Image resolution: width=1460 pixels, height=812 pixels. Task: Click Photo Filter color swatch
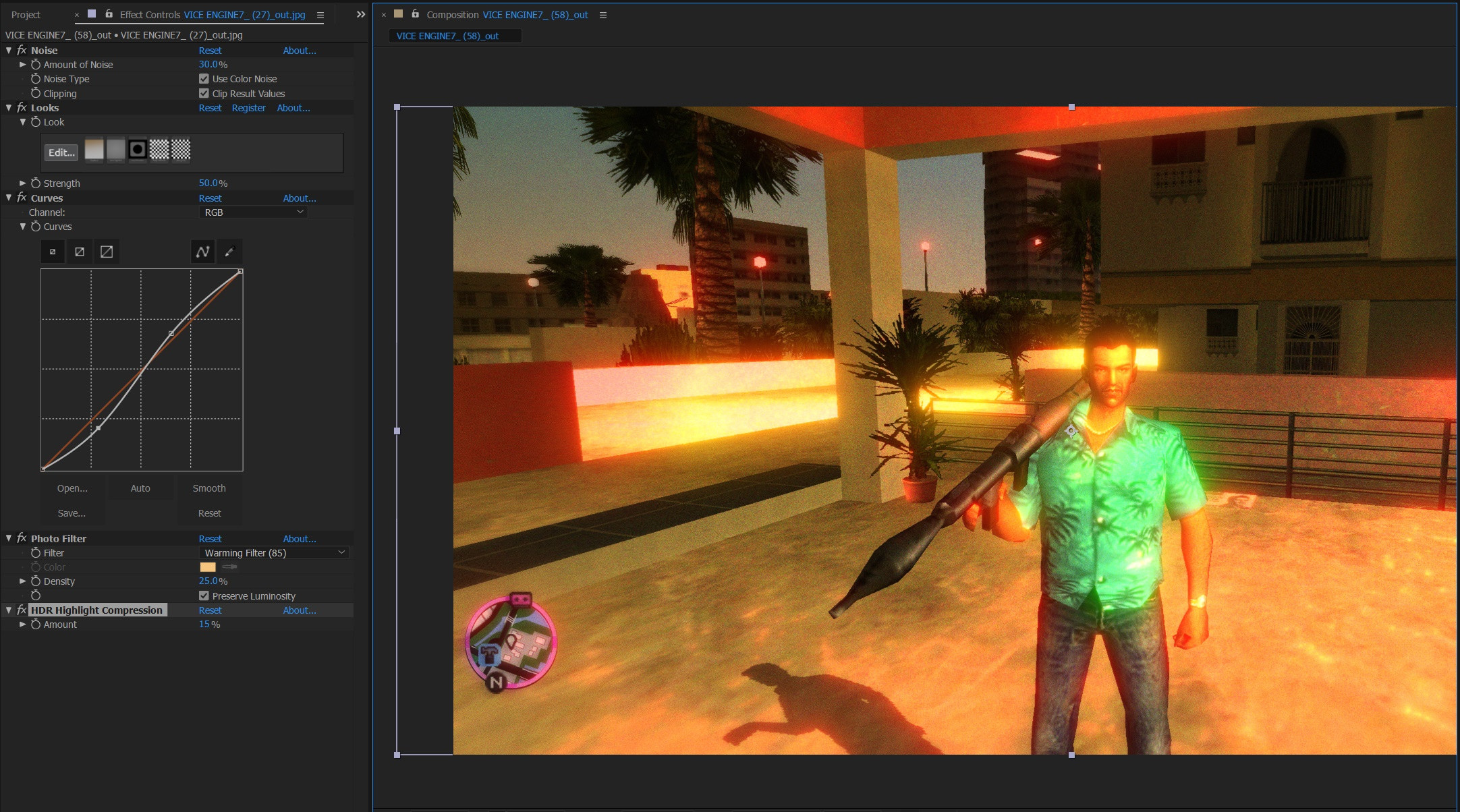(208, 567)
